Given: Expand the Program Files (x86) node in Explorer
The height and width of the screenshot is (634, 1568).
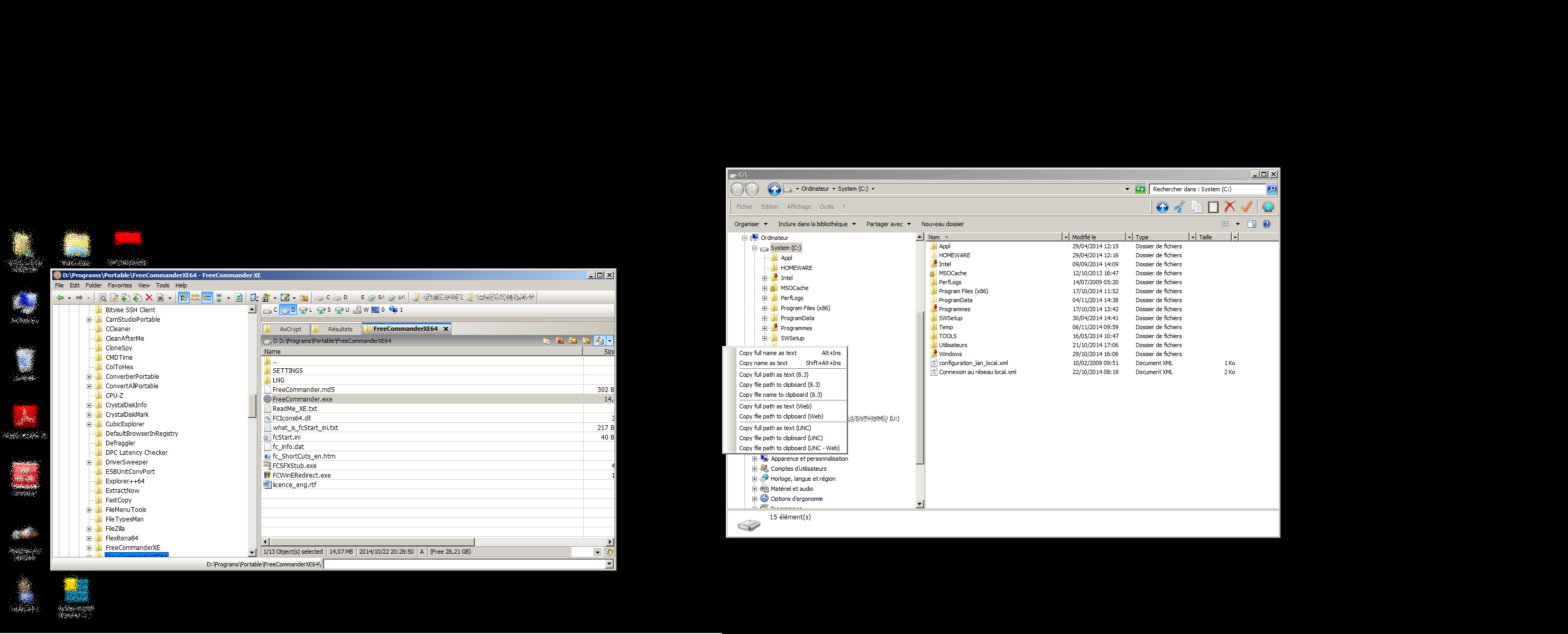Looking at the screenshot, I should click(x=764, y=308).
